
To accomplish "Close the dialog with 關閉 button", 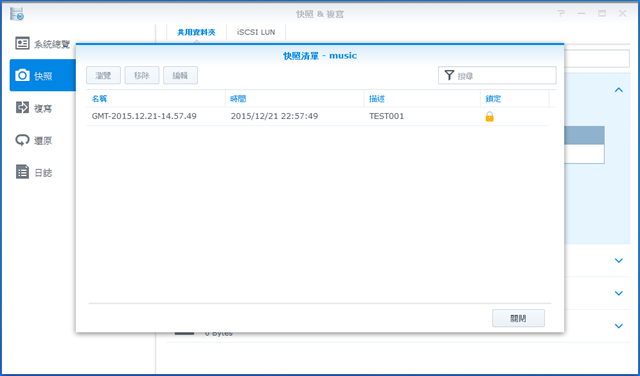I will click(x=518, y=318).
